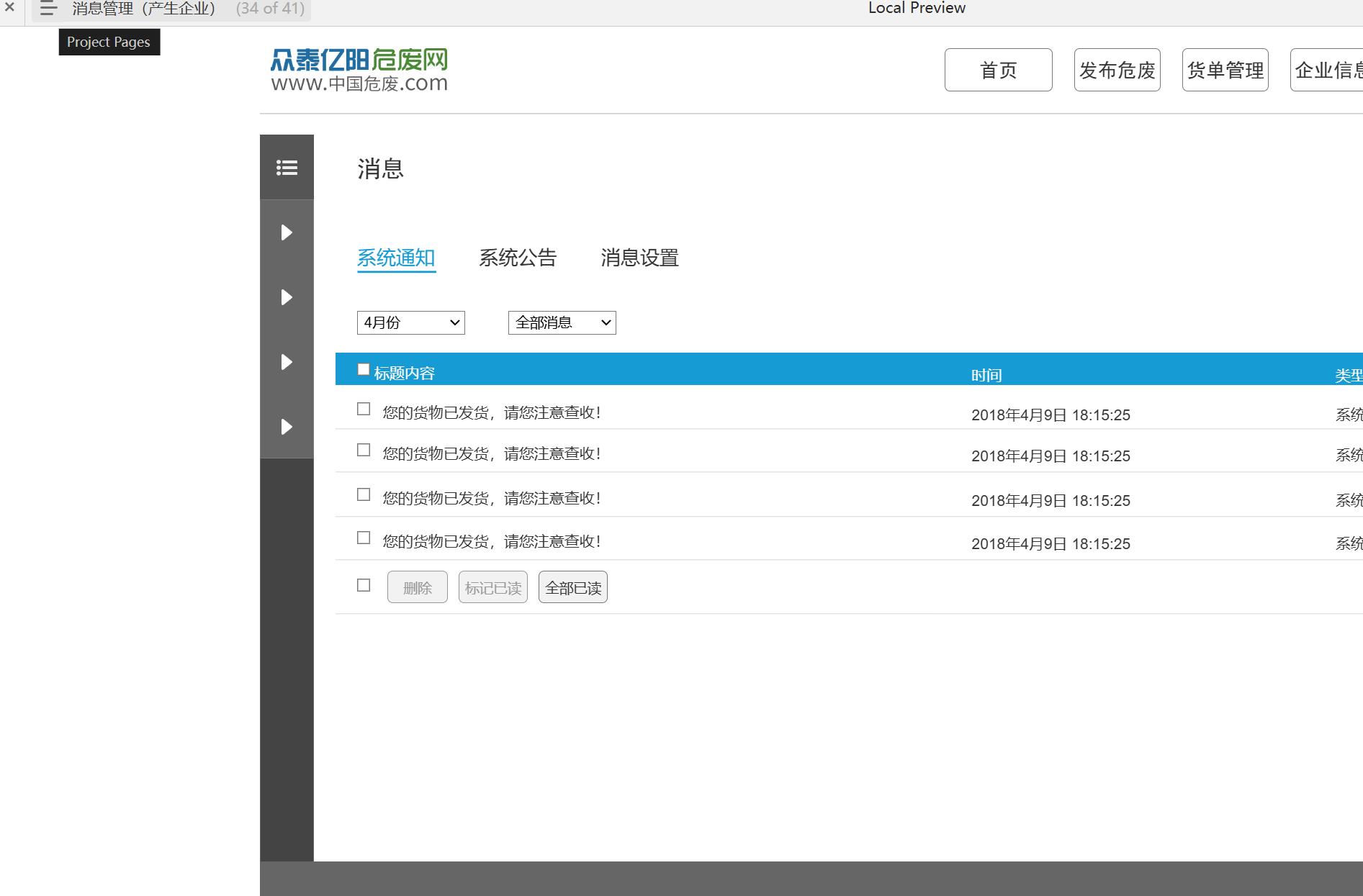Click the 消息 page heading
1363x896 pixels.
click(x=381, y=168)
